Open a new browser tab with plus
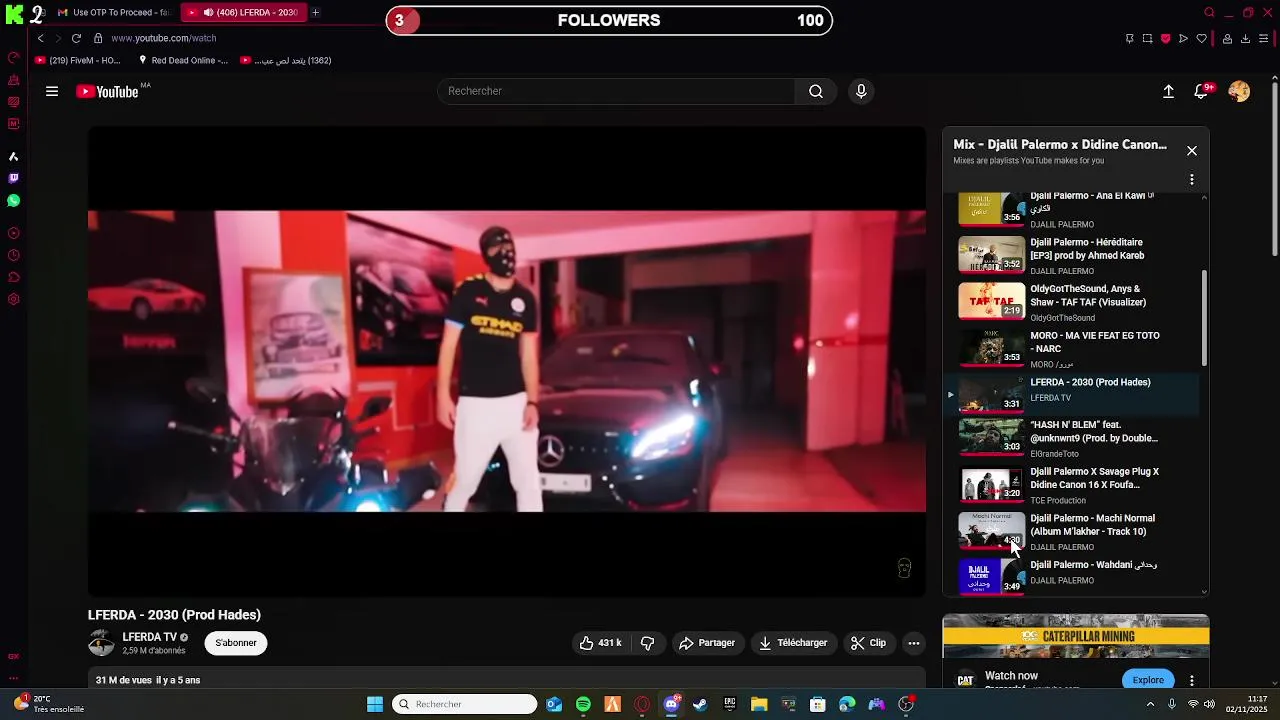Screen dimensions: 1280x720 click(315, 12)
